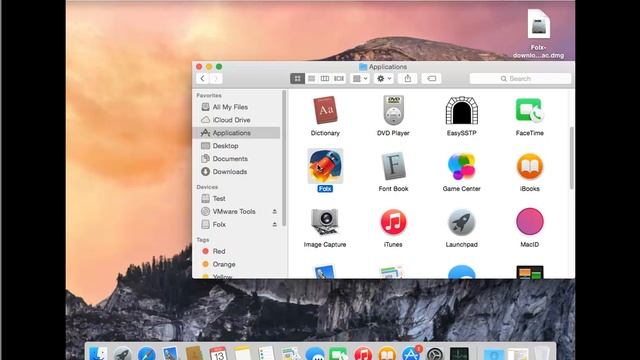Select the EasySSTP tunnel icon

tap(461, 110)
